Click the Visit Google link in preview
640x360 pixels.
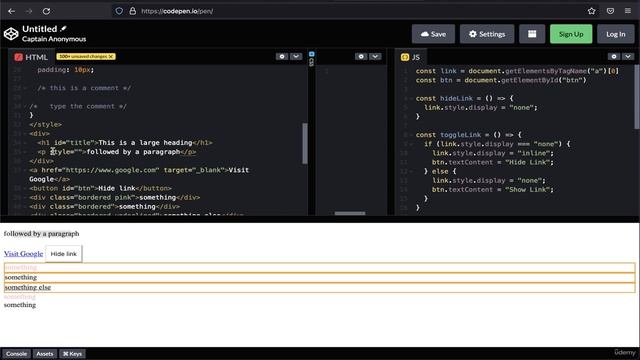(23, 253)
